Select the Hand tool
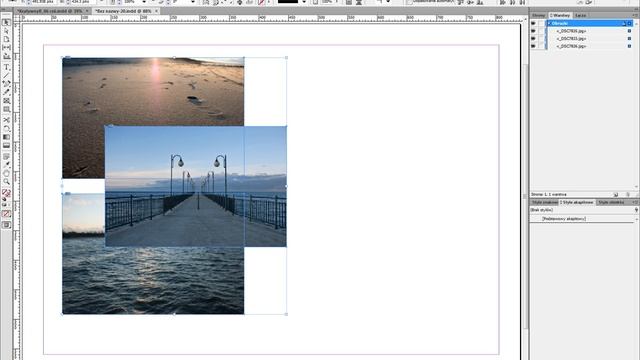The width and height of the screenshot is (640, 360). point(7,173)
